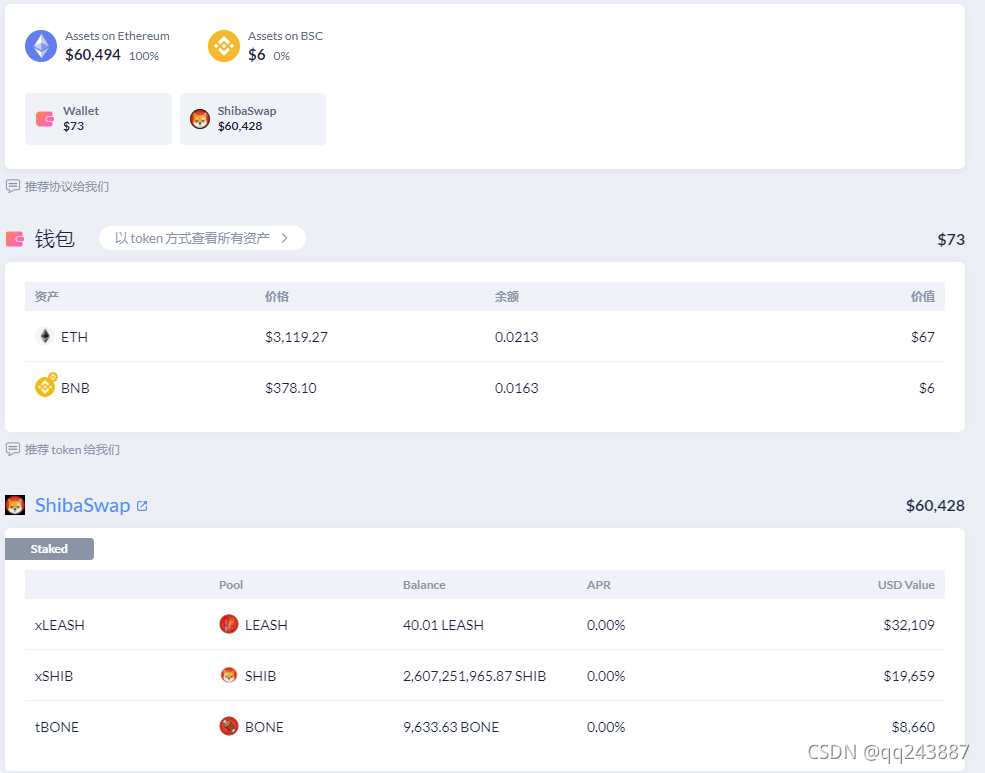Open ShibaSwap external link icon
This screenshot has width=985, height=773.
142,505
